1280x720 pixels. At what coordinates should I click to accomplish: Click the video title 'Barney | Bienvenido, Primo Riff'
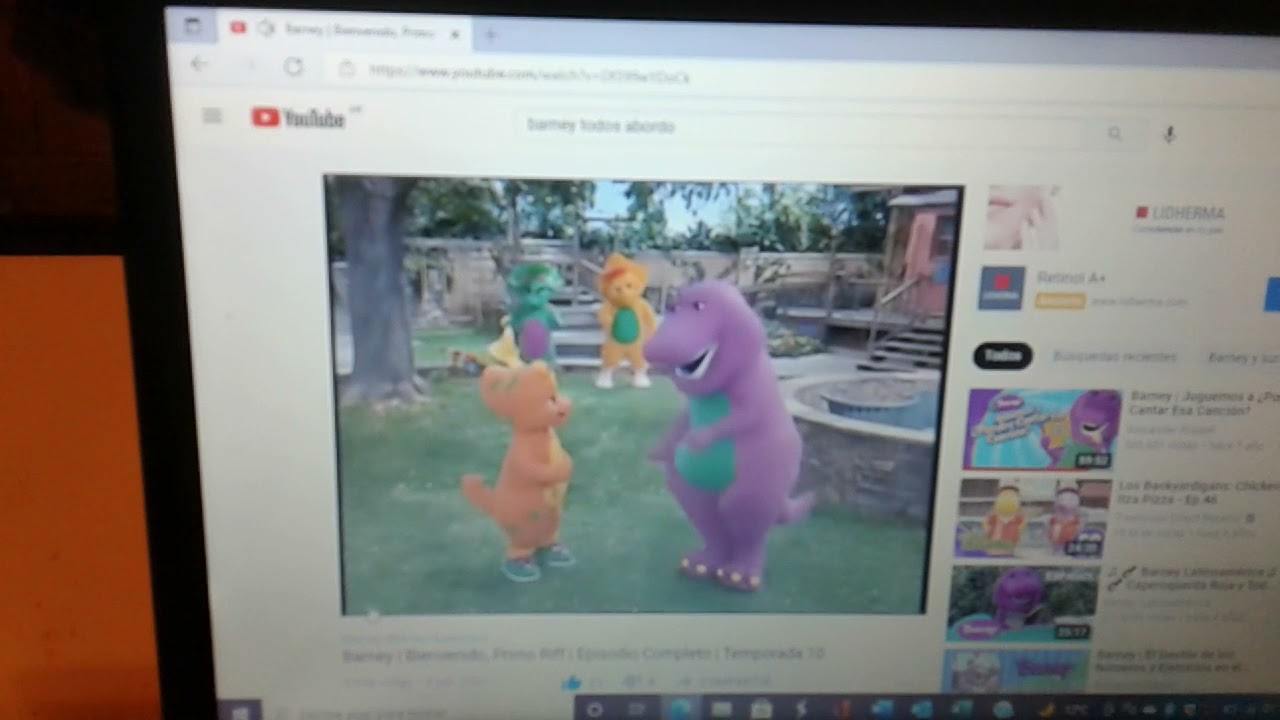click(x=583, y=655)
